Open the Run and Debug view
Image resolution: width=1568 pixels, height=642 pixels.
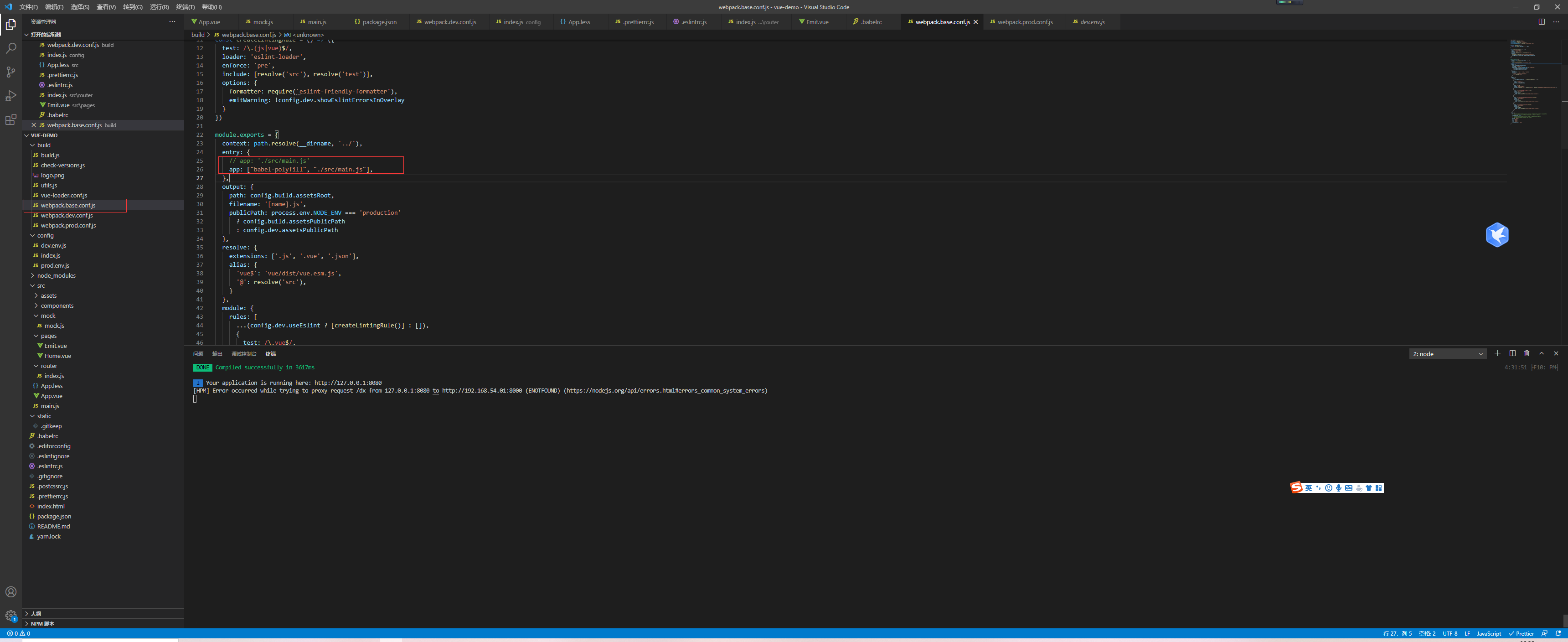click(x=10, y=96)
